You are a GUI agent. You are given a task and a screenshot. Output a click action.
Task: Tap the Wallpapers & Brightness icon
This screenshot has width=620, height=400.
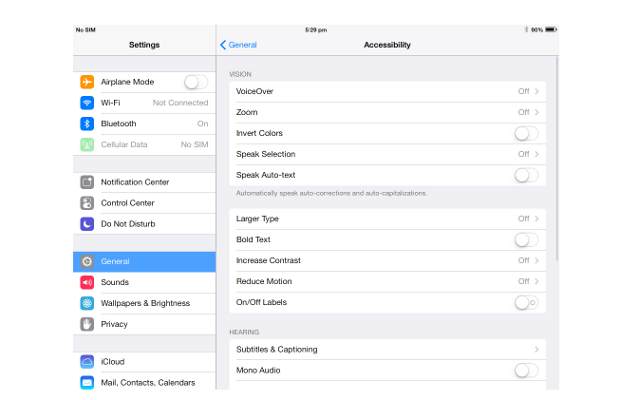click(87, 303)
